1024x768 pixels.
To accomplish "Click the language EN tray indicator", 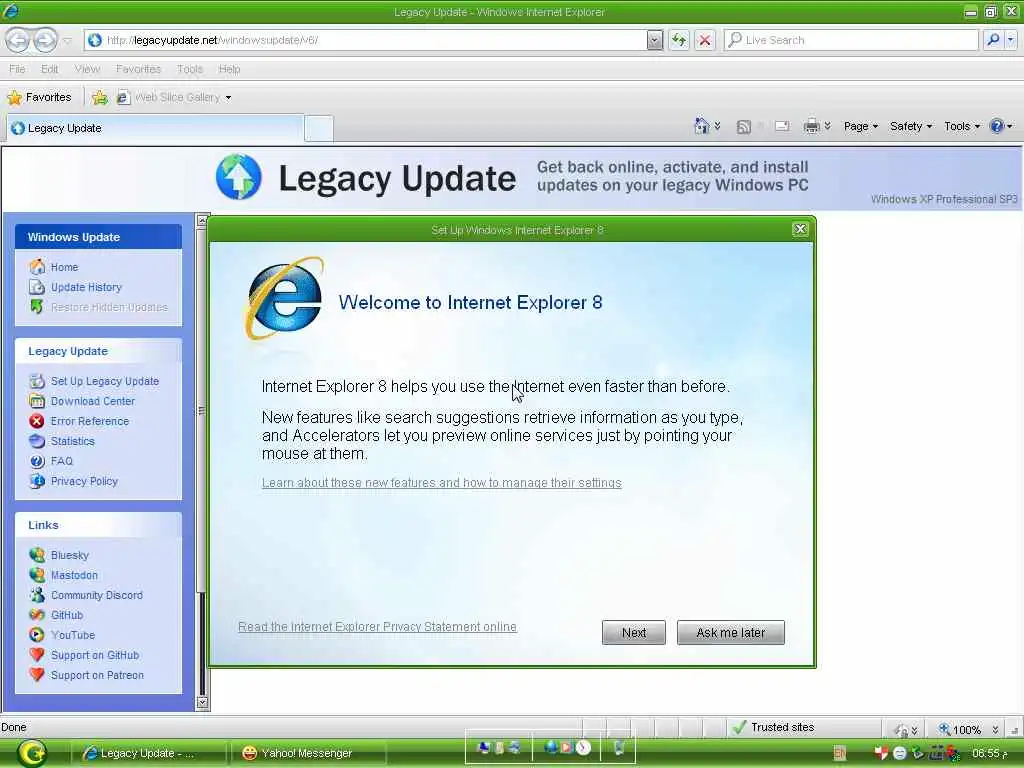I will [x=840, y=753].
